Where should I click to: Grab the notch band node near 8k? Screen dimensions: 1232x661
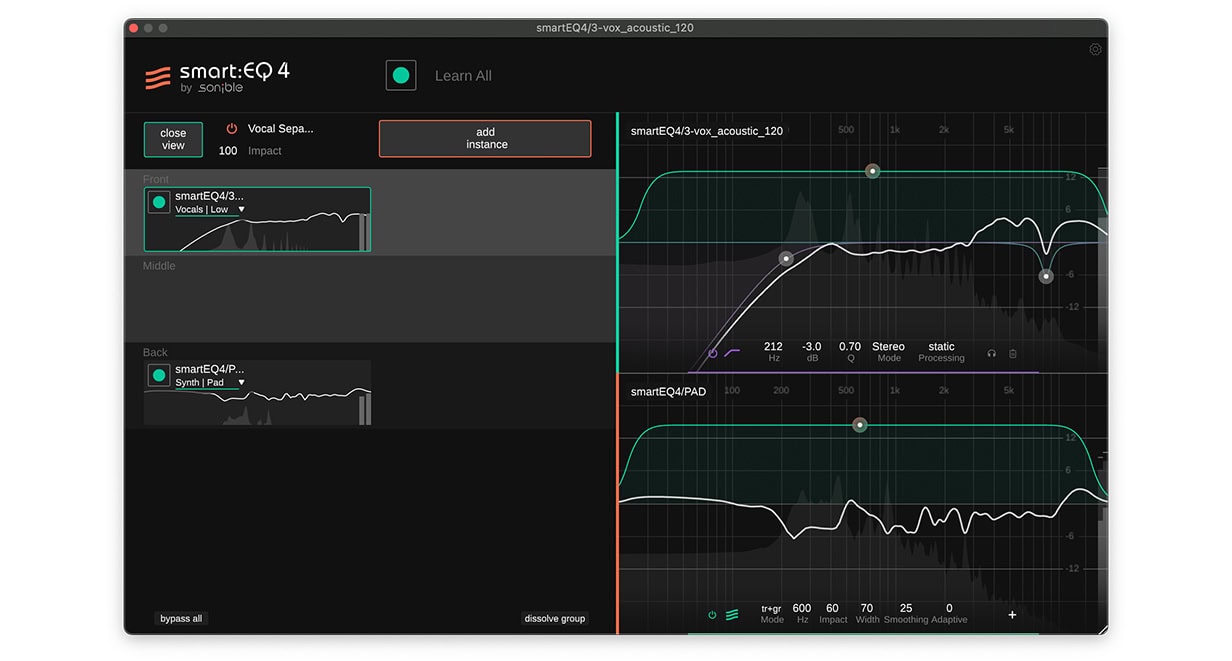tap(1046, 276)
